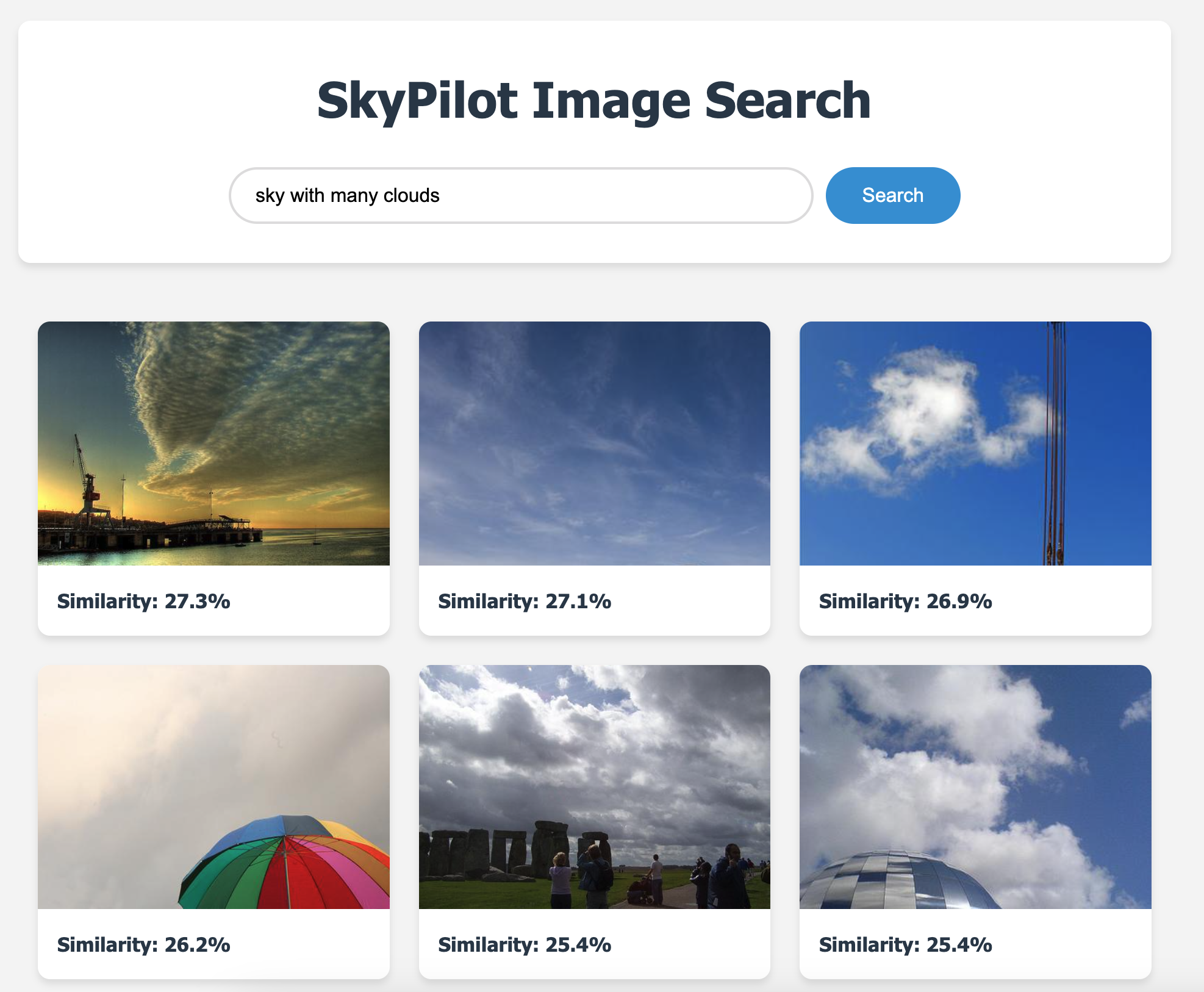Click the Similarity 27.3% label

(144, 602)
